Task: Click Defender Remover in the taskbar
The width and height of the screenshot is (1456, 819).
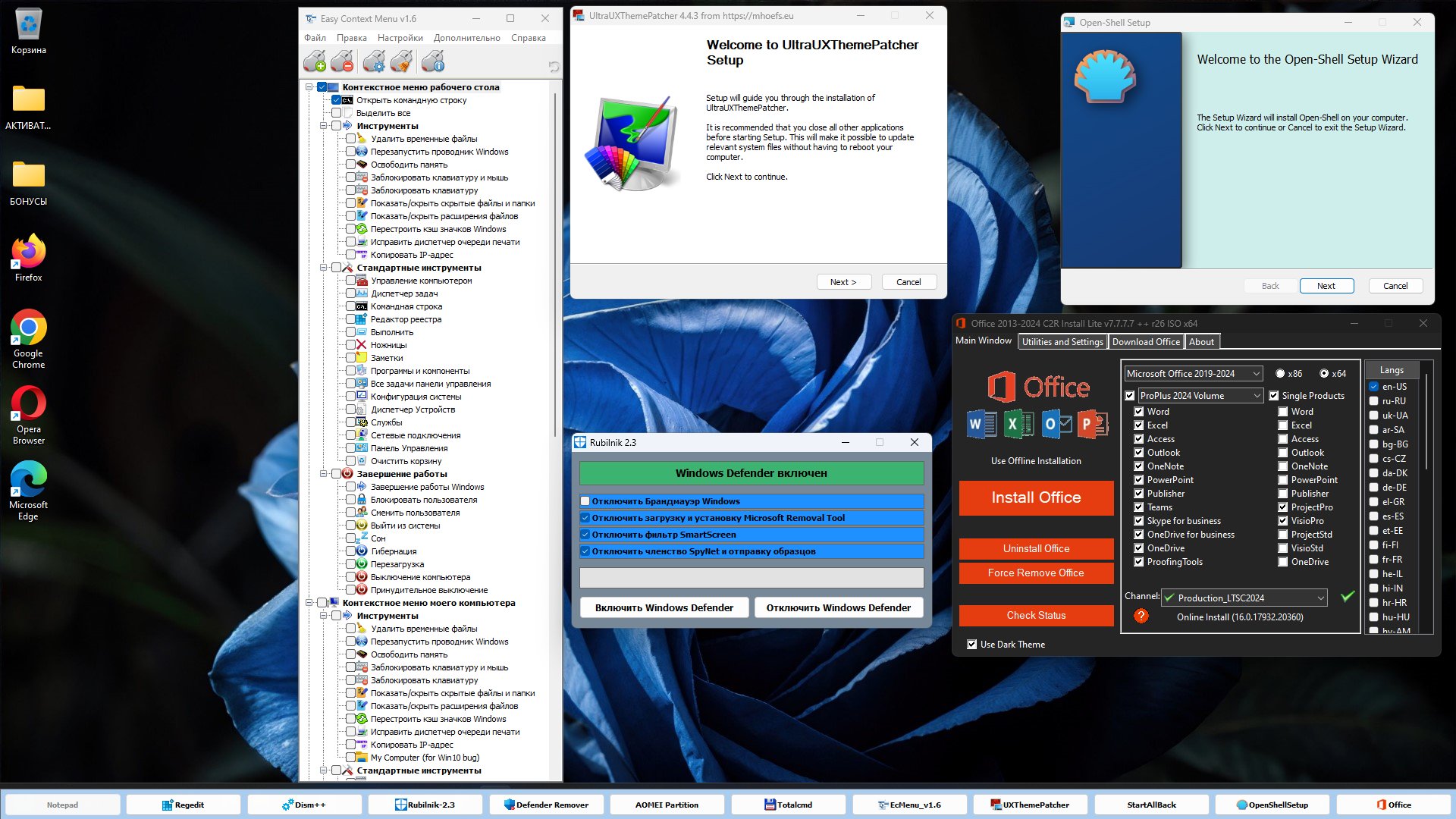Action: [x=546, y=805]
